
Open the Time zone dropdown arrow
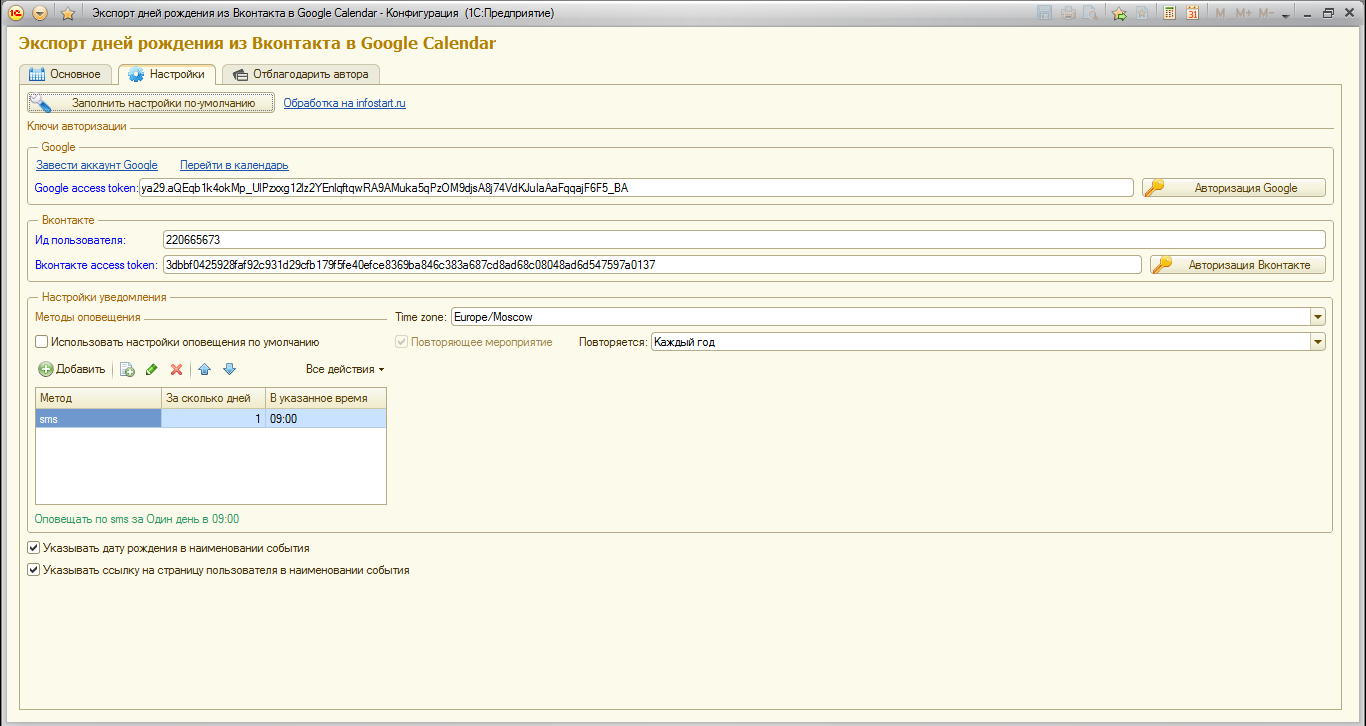tap(1318, 317)
